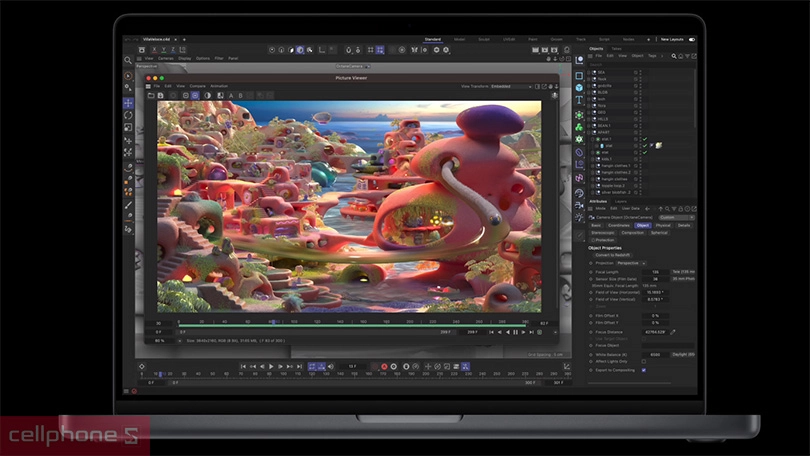This screenshot has width=810, height=456.
Task: Toggle Z axis lock in top toolbar
Action: point(173,50)
